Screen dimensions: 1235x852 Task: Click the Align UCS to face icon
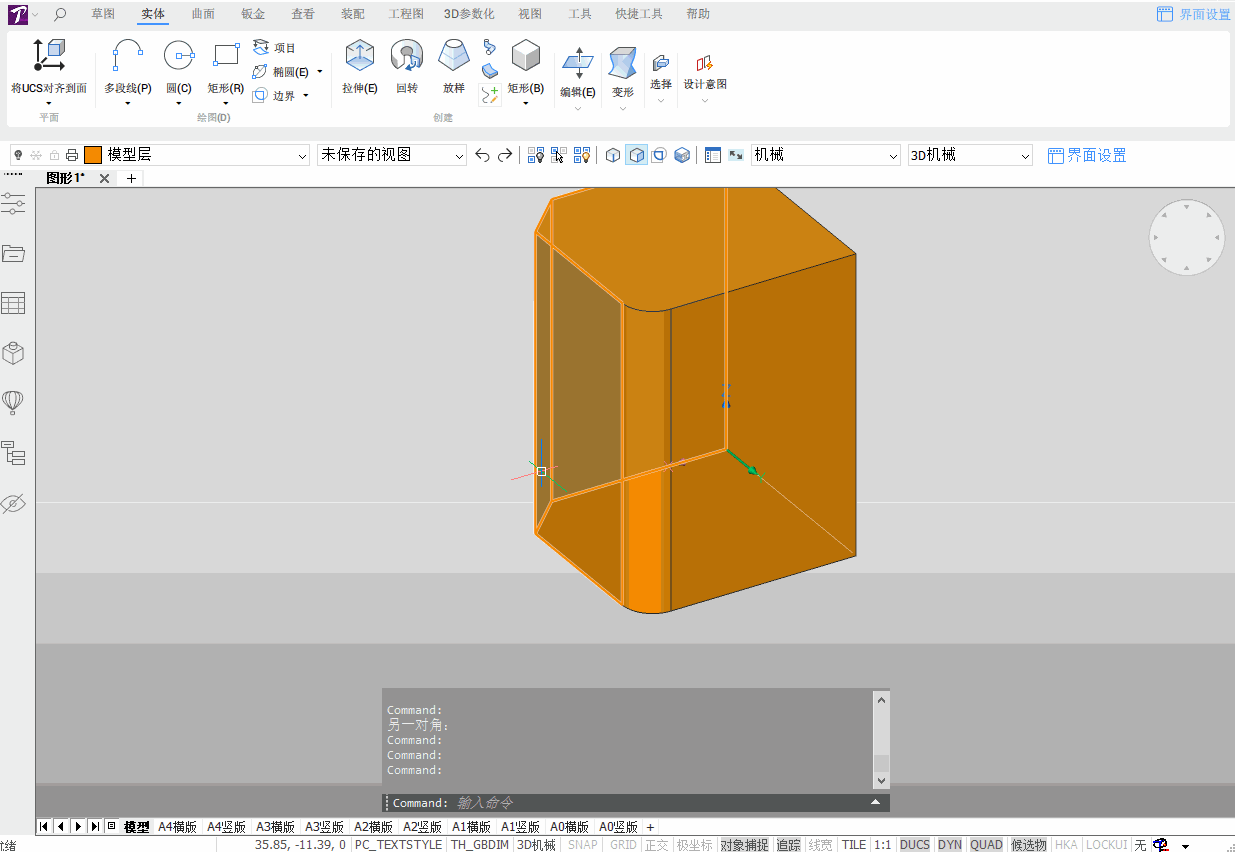click(49, 55)
